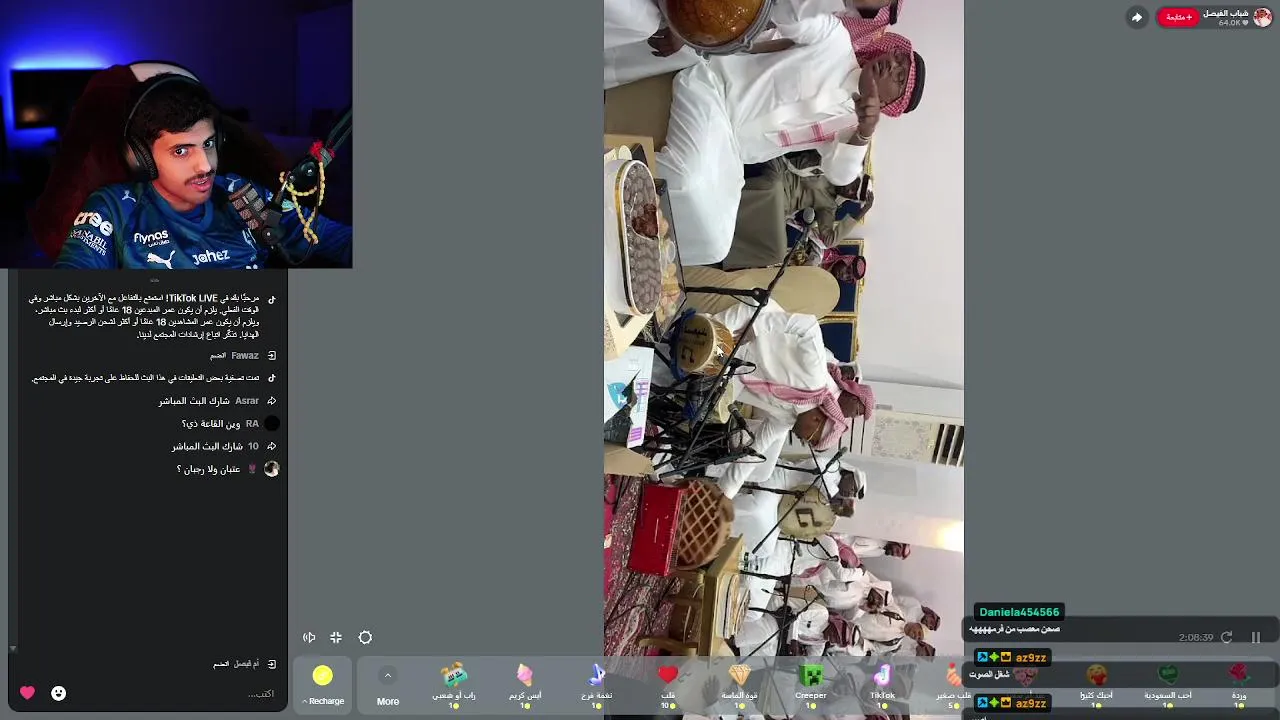Toggle the stream volume speaker icon
This screenshot has width=1280, height=720.
click(309, 637)
